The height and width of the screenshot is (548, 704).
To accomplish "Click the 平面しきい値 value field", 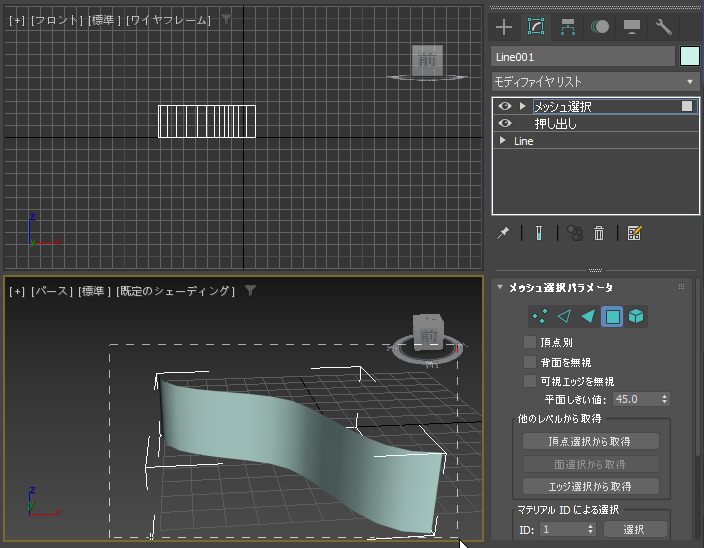I will (635, 399).
